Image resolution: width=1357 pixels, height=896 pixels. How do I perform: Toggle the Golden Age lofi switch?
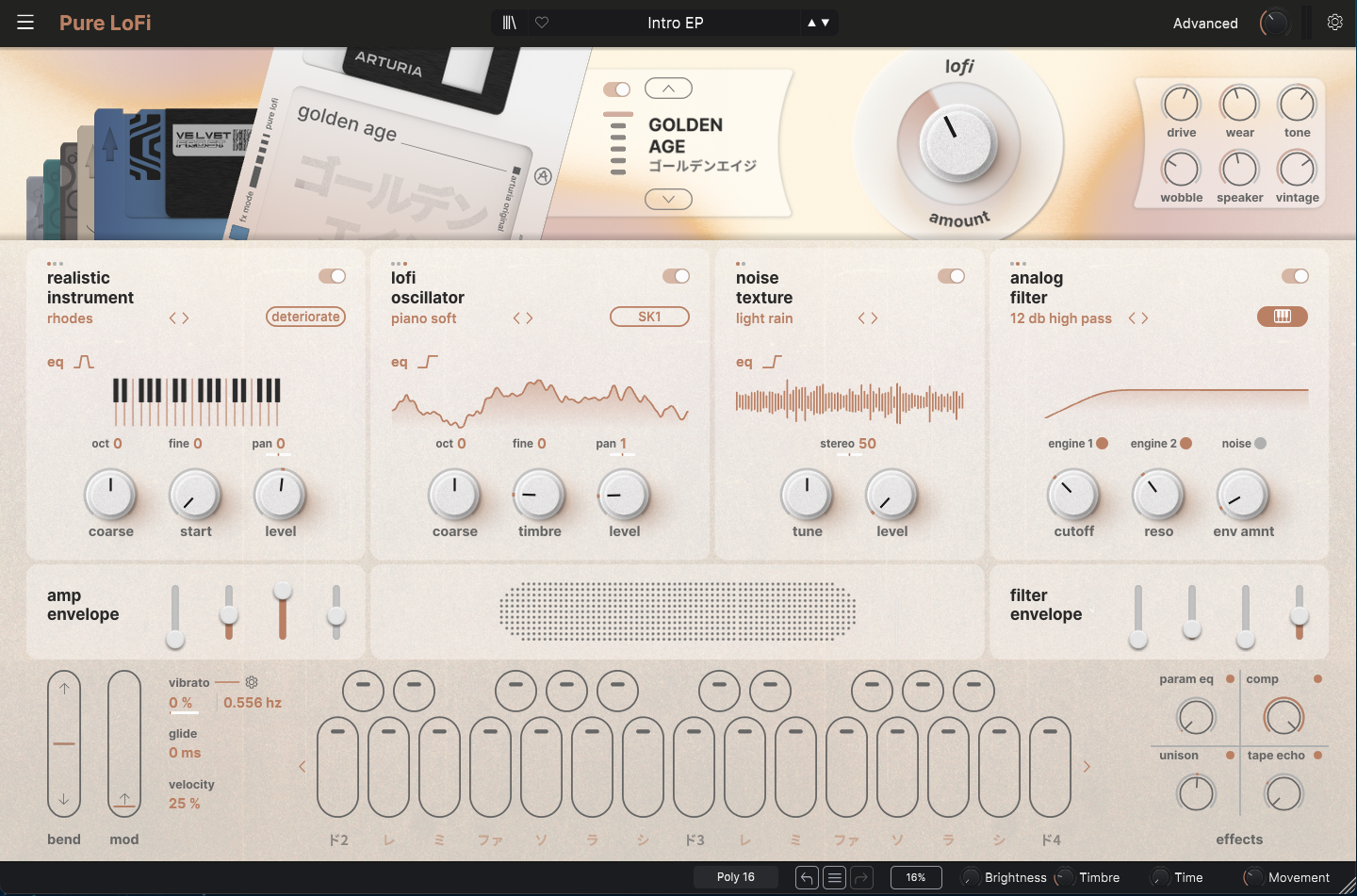tap(617, 89)
